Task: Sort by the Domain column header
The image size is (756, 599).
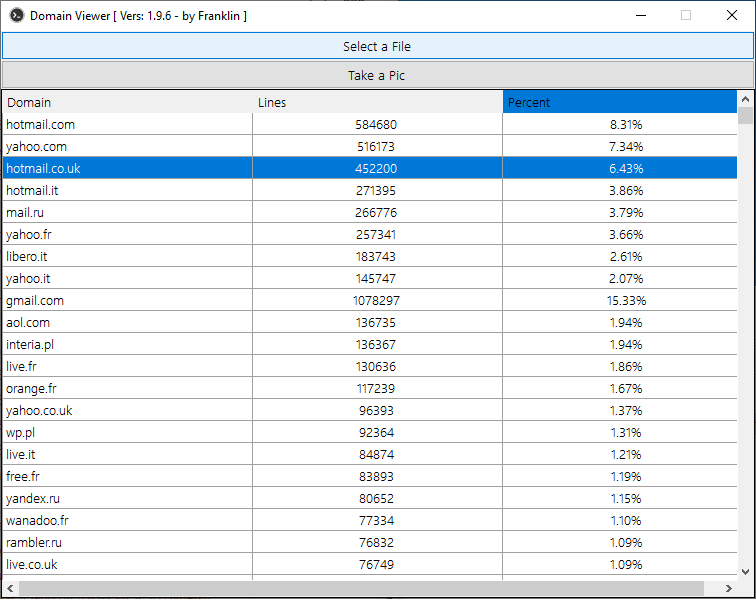Action: click(128, 102)
